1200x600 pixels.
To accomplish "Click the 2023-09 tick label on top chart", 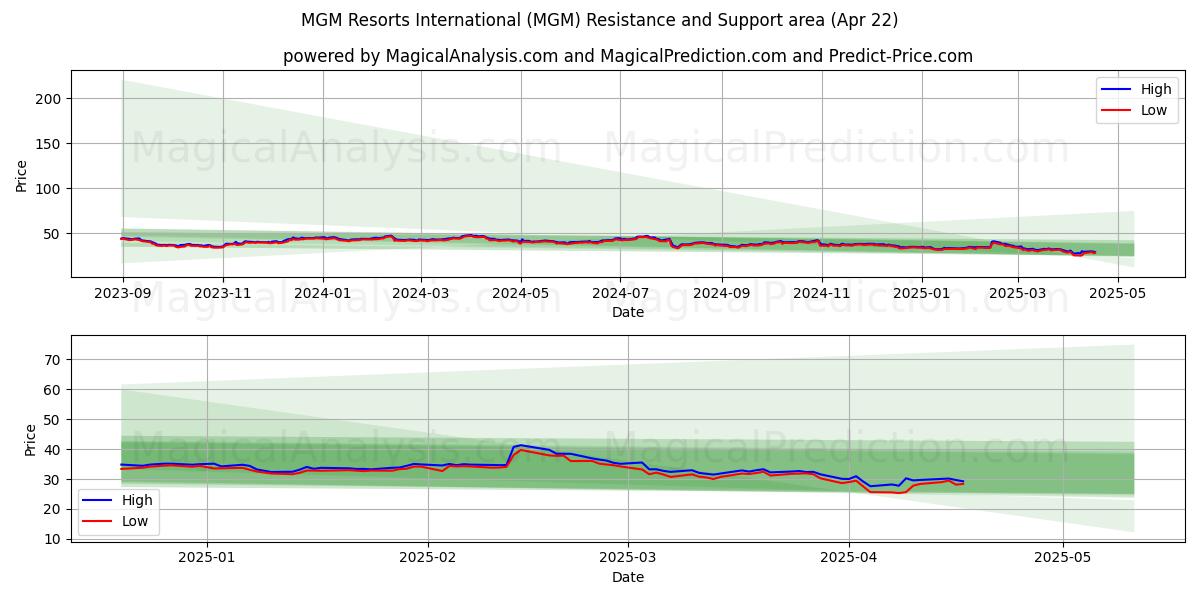I will point(123,294).
